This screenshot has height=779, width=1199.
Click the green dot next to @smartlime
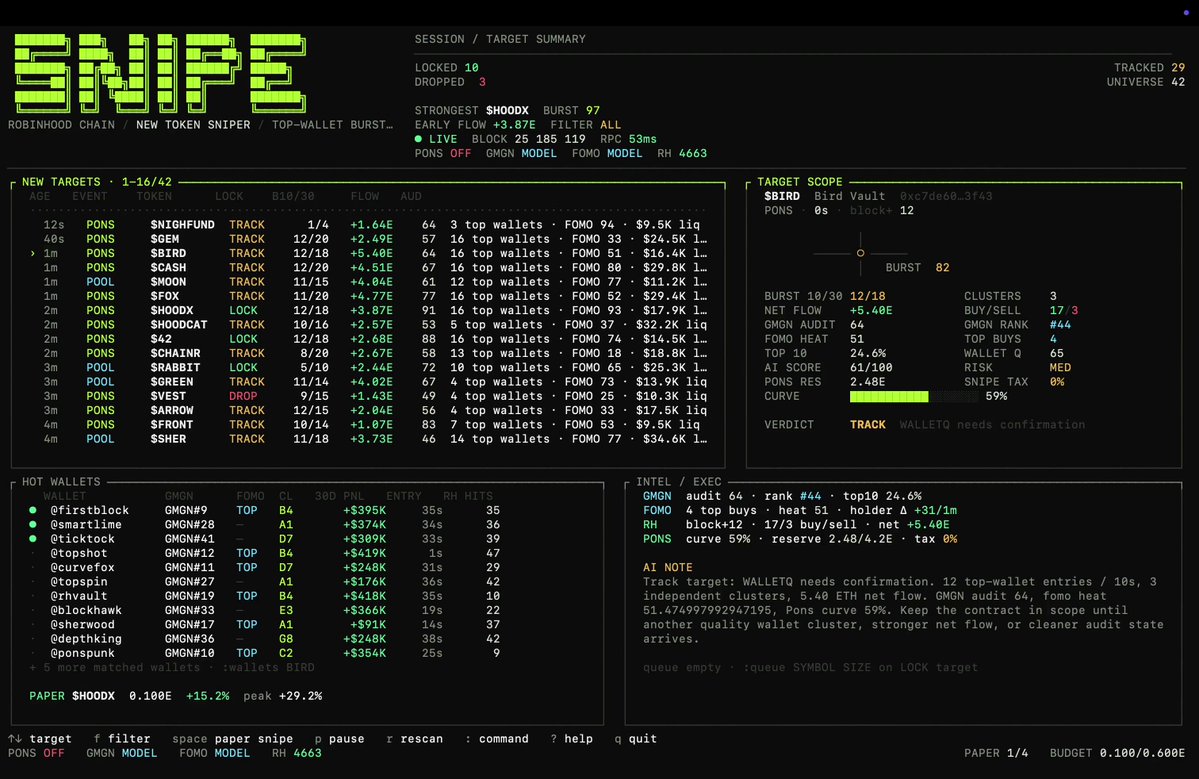[33, 524]
